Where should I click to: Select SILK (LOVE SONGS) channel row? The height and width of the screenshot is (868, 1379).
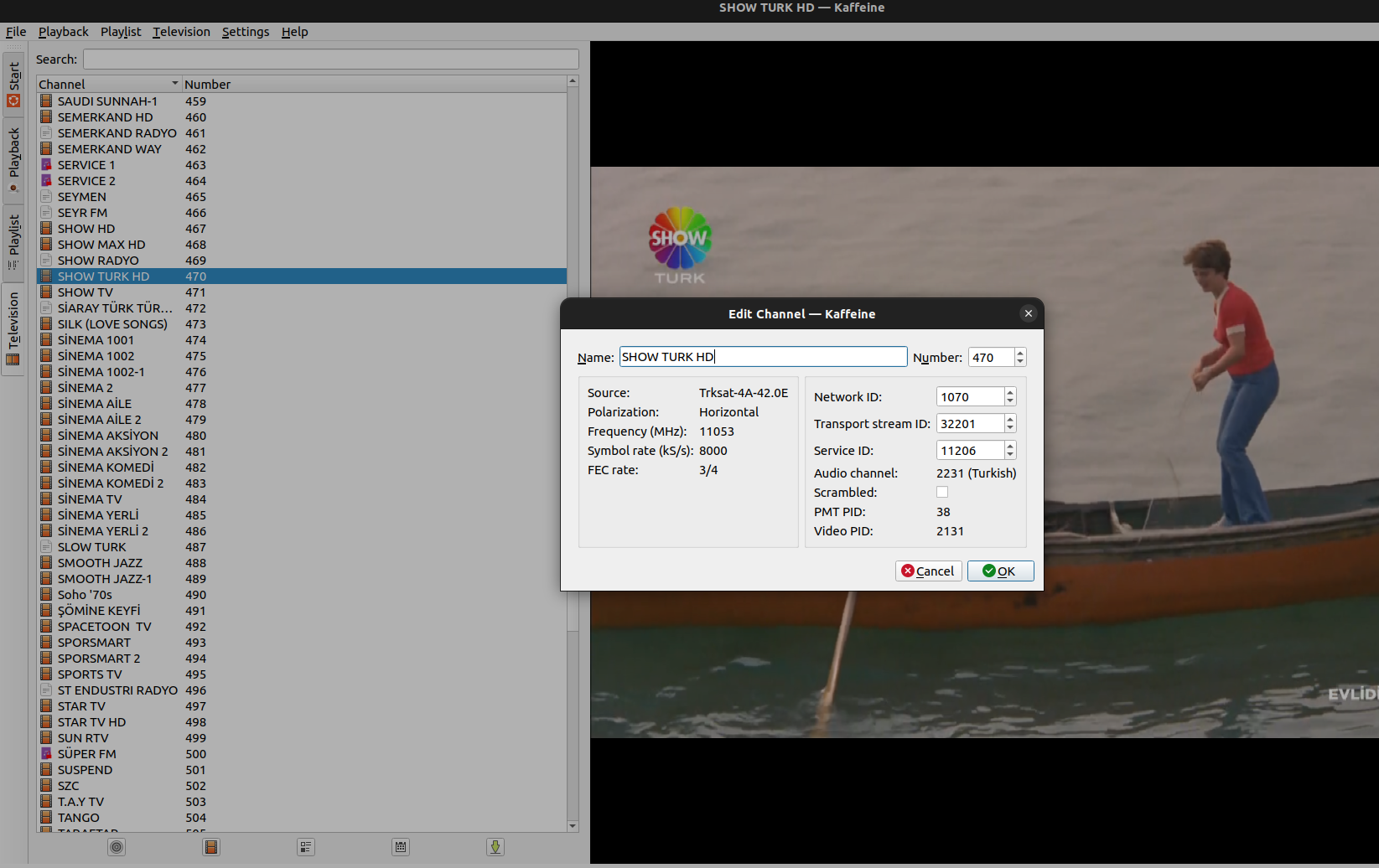coord(302,323)
